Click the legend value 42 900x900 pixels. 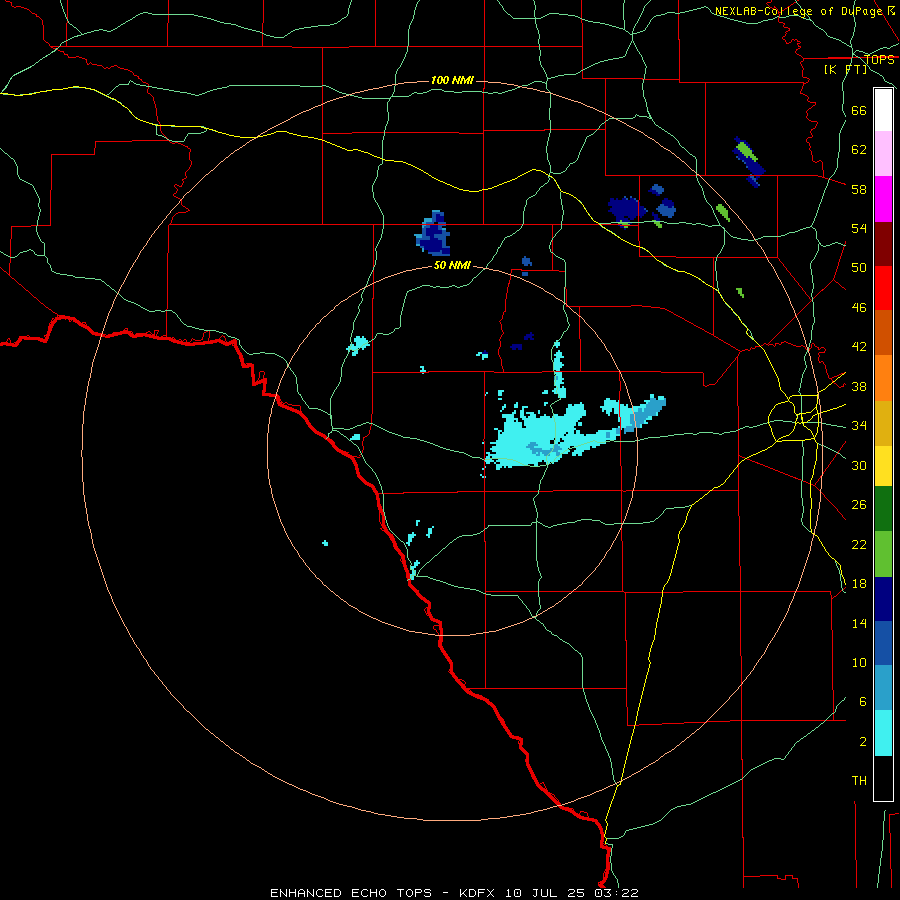(859, 347)
